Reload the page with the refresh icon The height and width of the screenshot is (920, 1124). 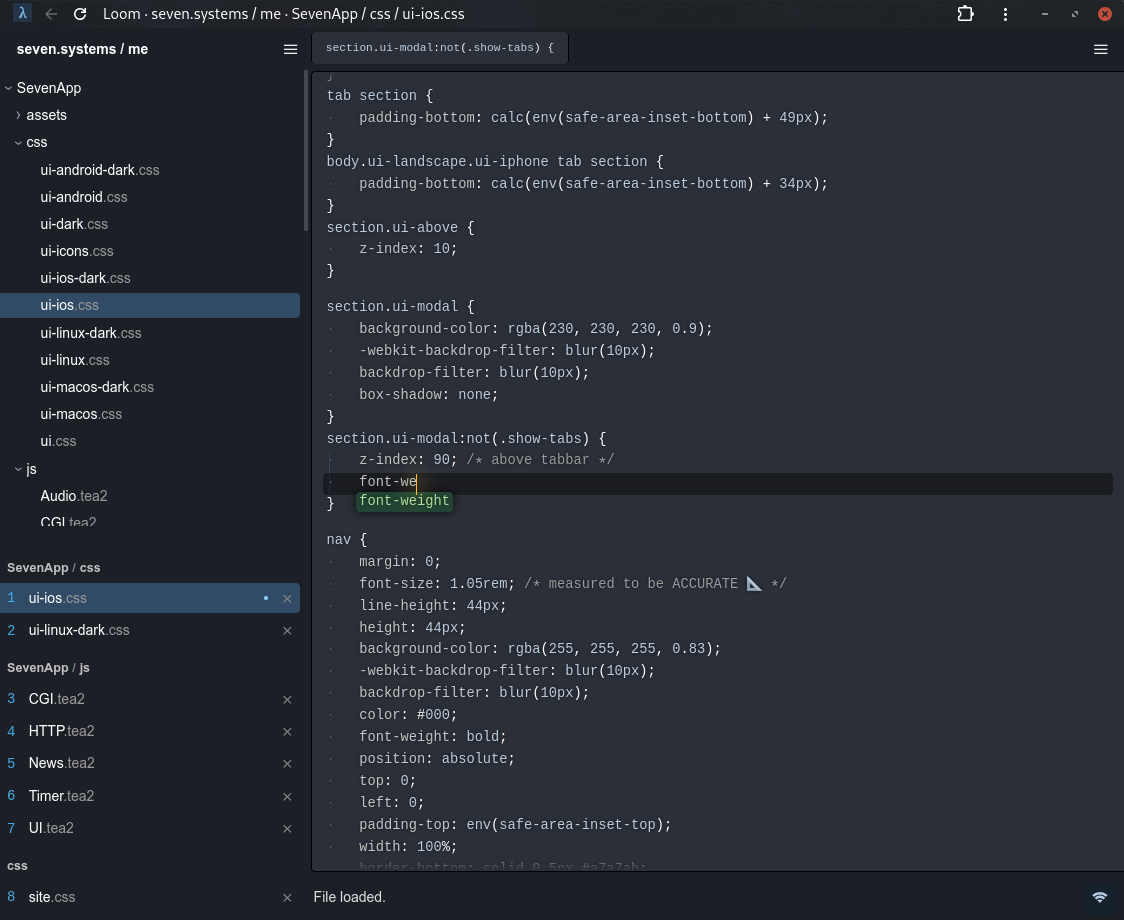tap(80, 14)
